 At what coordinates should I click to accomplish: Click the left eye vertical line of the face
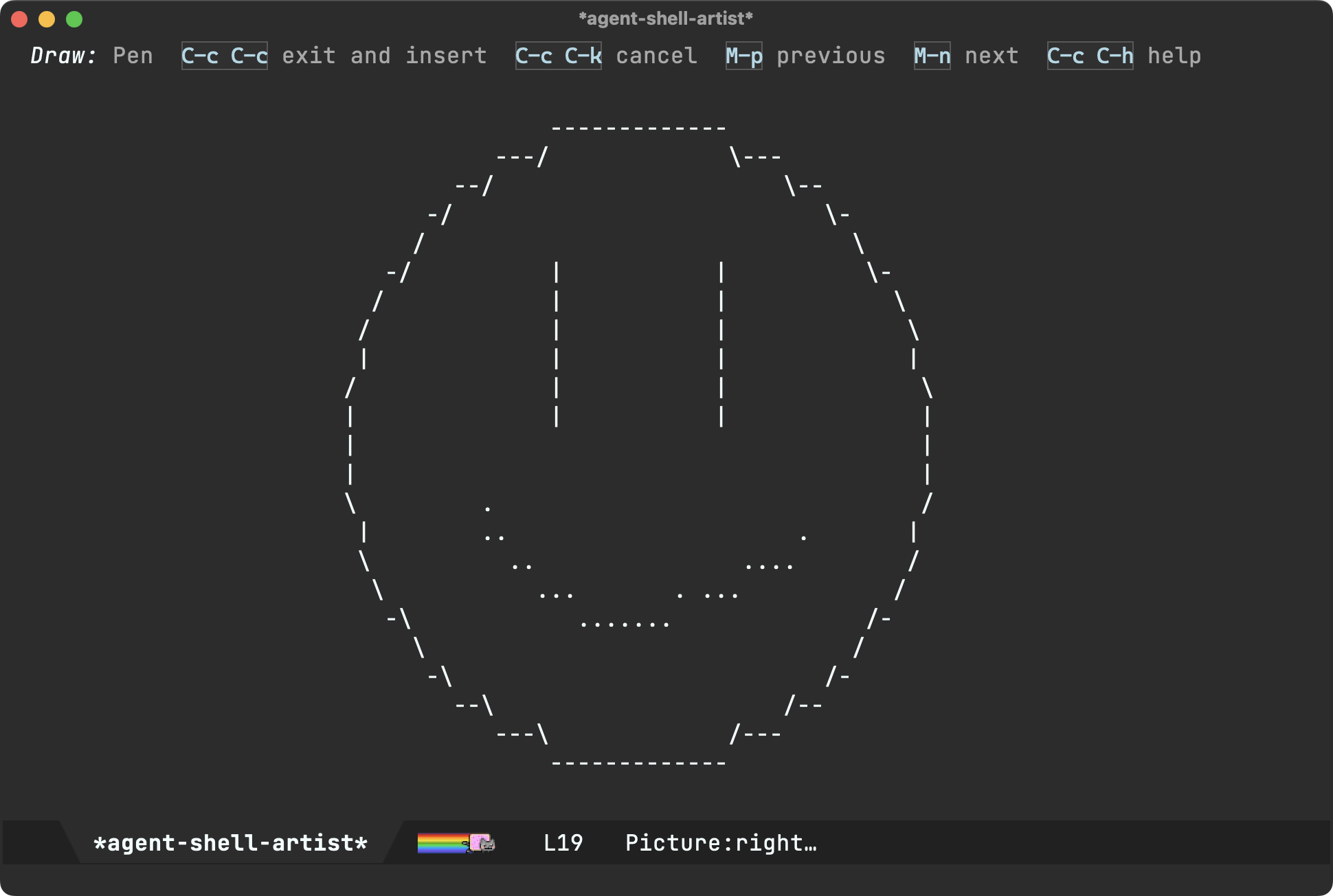pos(556,344)
